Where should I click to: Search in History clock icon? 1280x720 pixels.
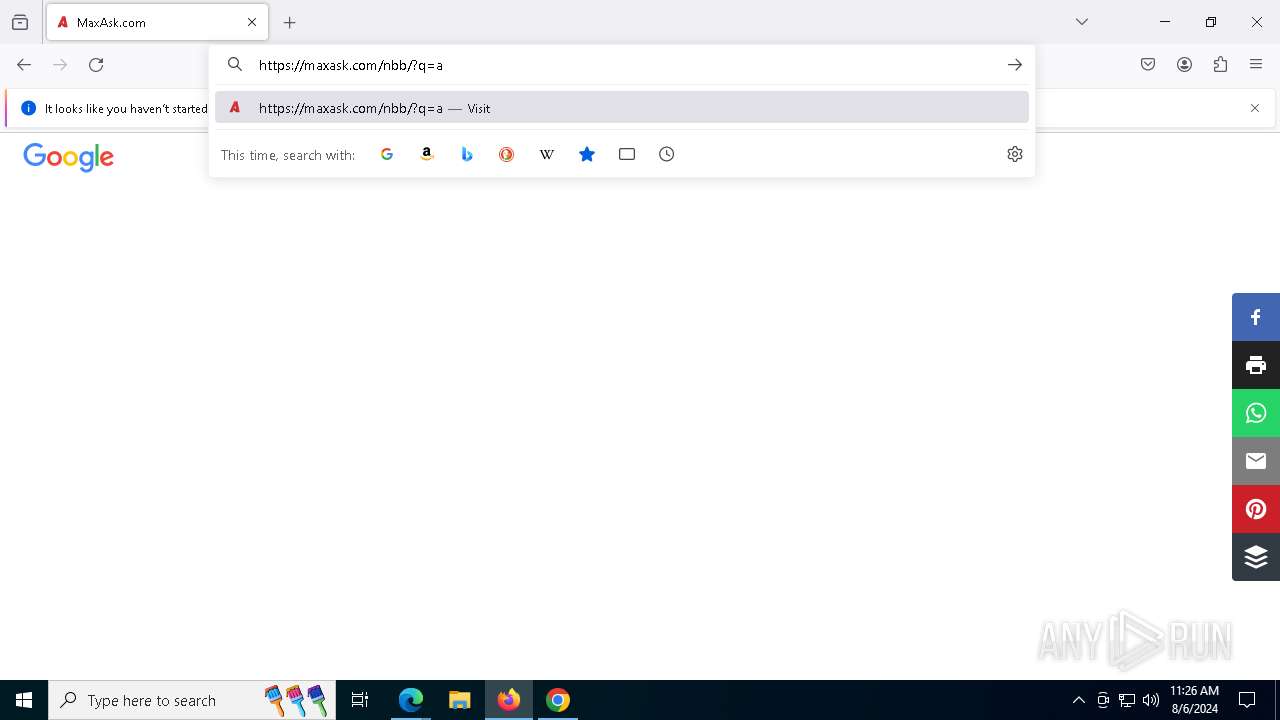pyautogui.click(x=667, y=154)
